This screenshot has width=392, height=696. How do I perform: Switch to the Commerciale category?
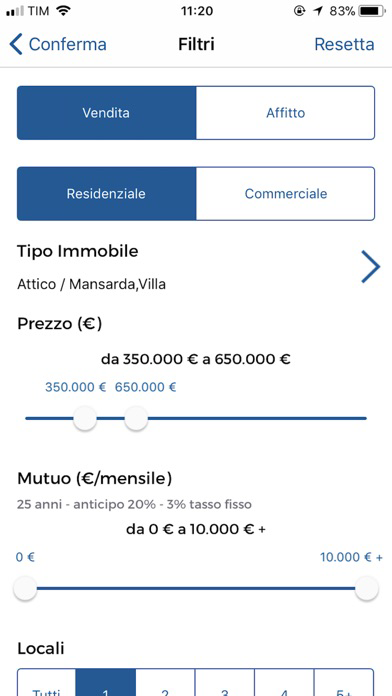(285, 194)
